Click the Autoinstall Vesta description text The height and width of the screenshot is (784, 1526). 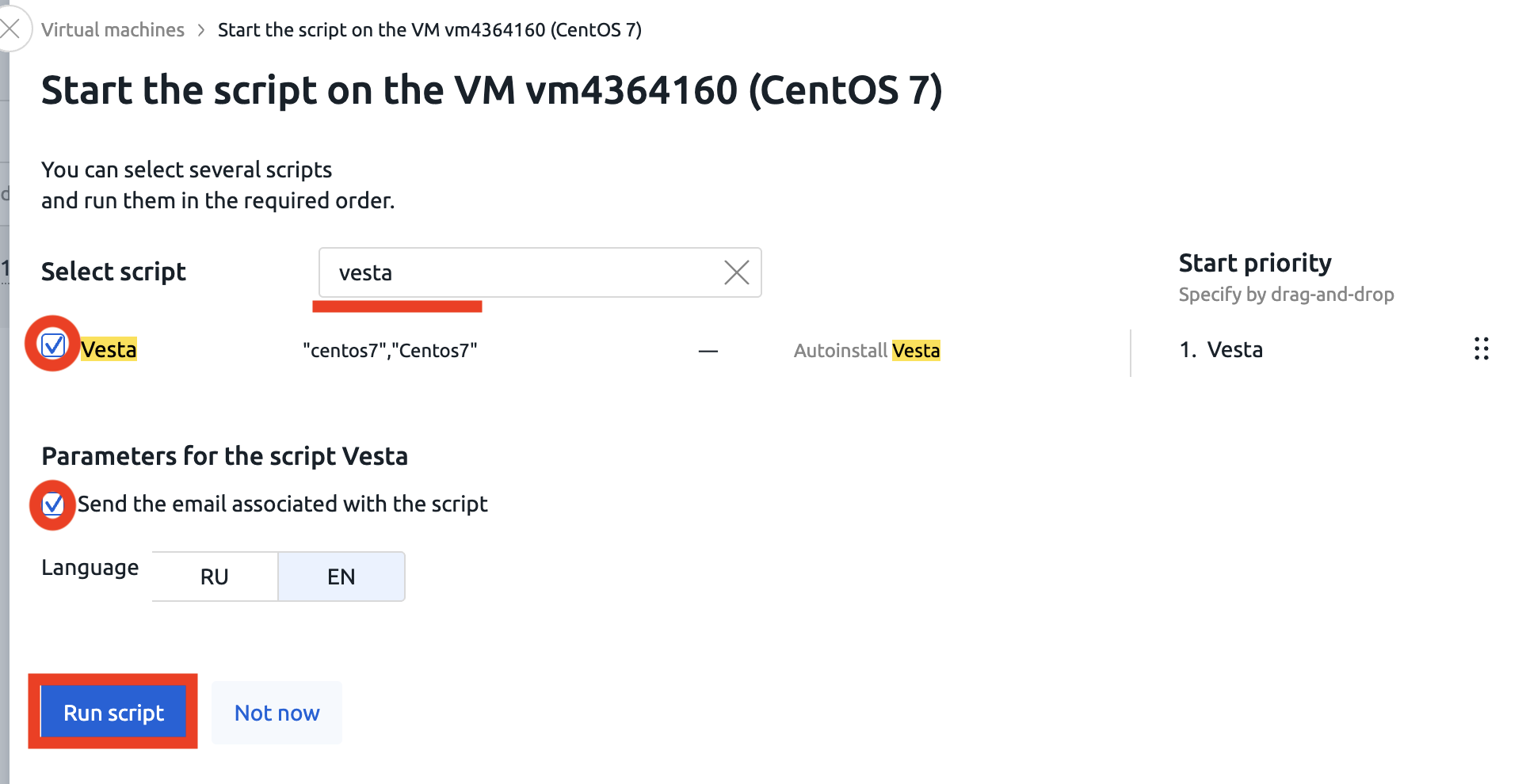867,350
